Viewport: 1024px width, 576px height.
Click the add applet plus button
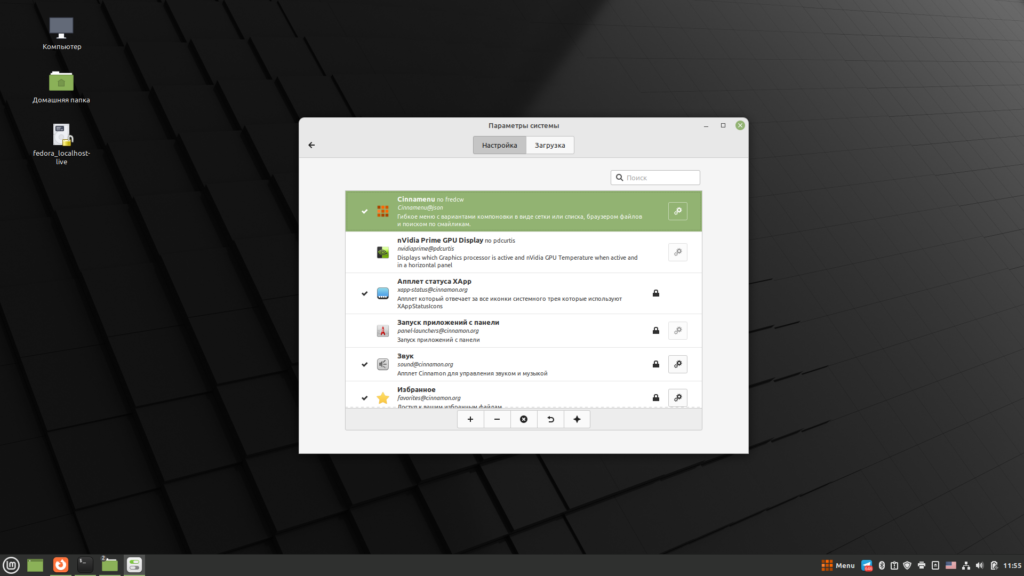click(470, 419)
